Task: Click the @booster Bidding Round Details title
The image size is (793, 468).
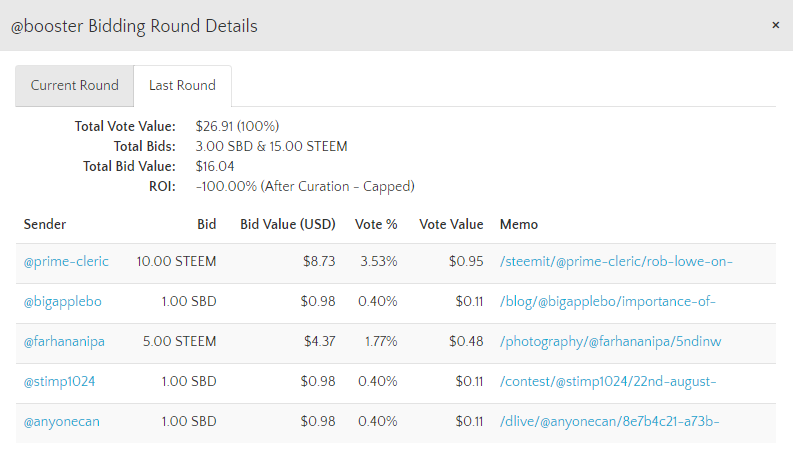Action: pyautogui.click(x=134, y=26)
